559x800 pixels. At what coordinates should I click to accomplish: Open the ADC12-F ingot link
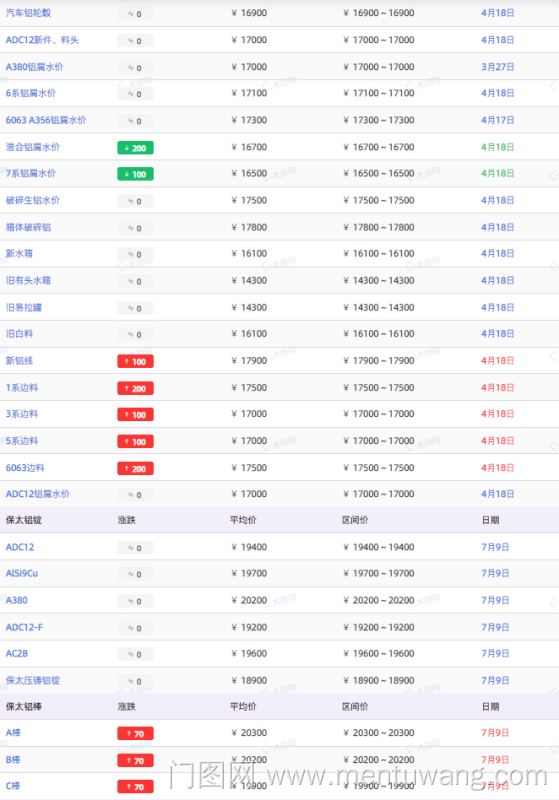(24, 627)
